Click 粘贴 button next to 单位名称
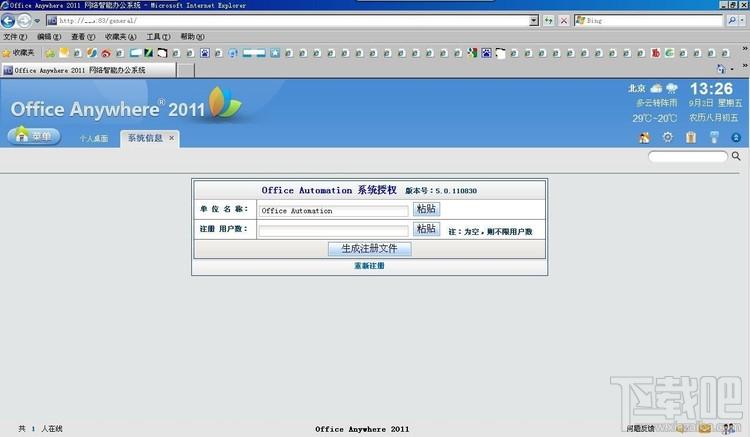Image resolution: width=750 pixels, height=437 pixels. click(x=426, y=209)
